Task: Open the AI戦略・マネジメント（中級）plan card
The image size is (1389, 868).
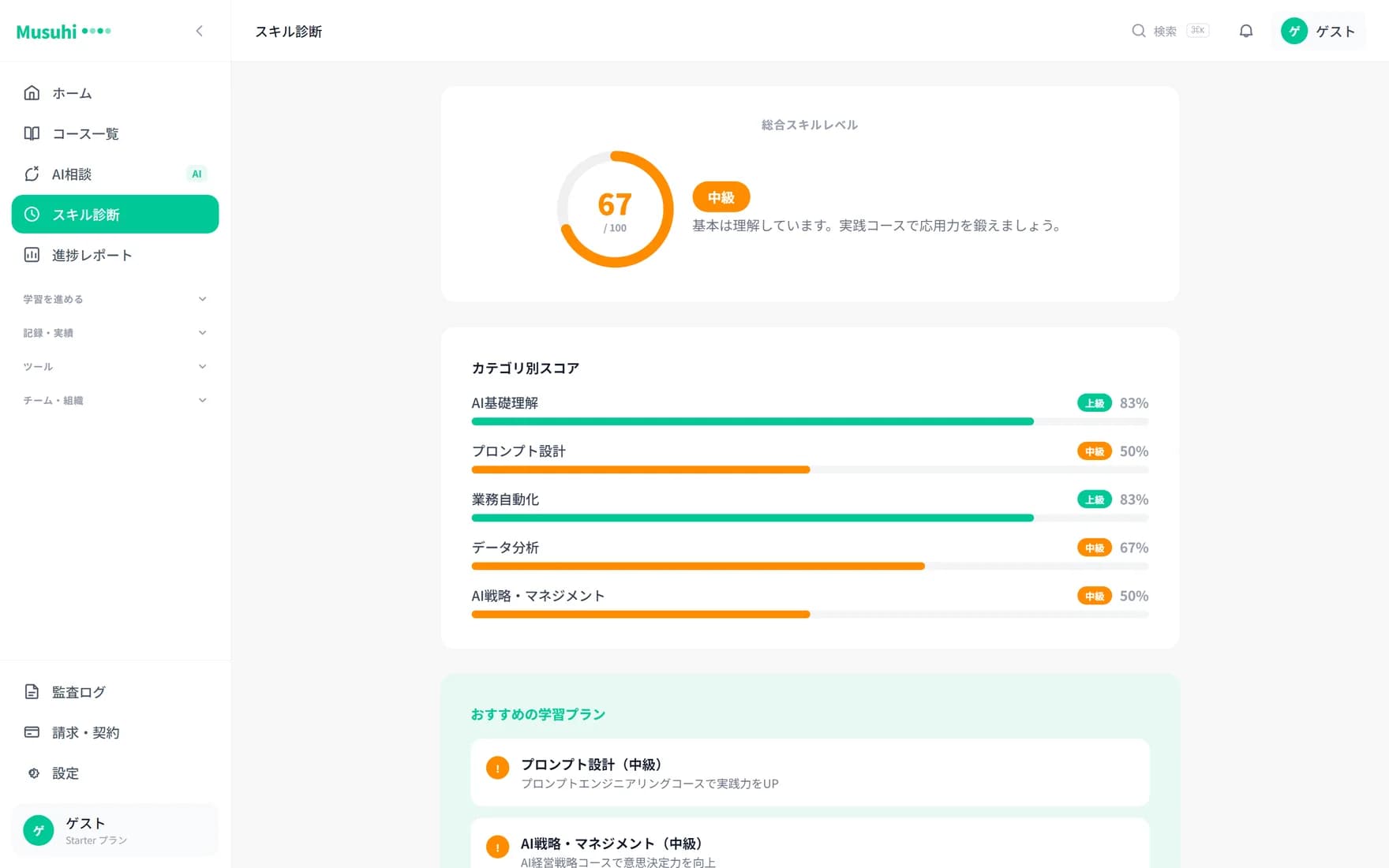Action: [x=810, y=844]
